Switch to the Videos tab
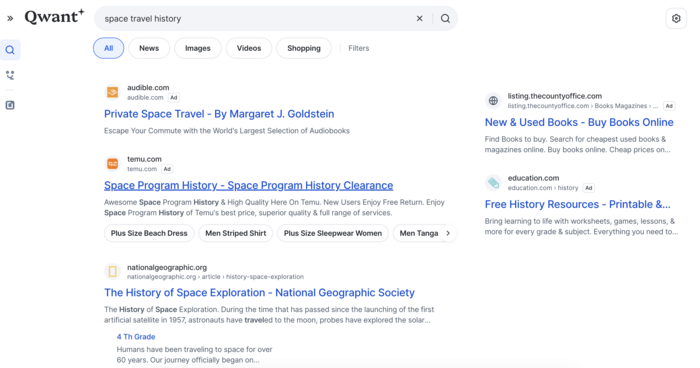700x368 pixels. [x=249, y=48]
